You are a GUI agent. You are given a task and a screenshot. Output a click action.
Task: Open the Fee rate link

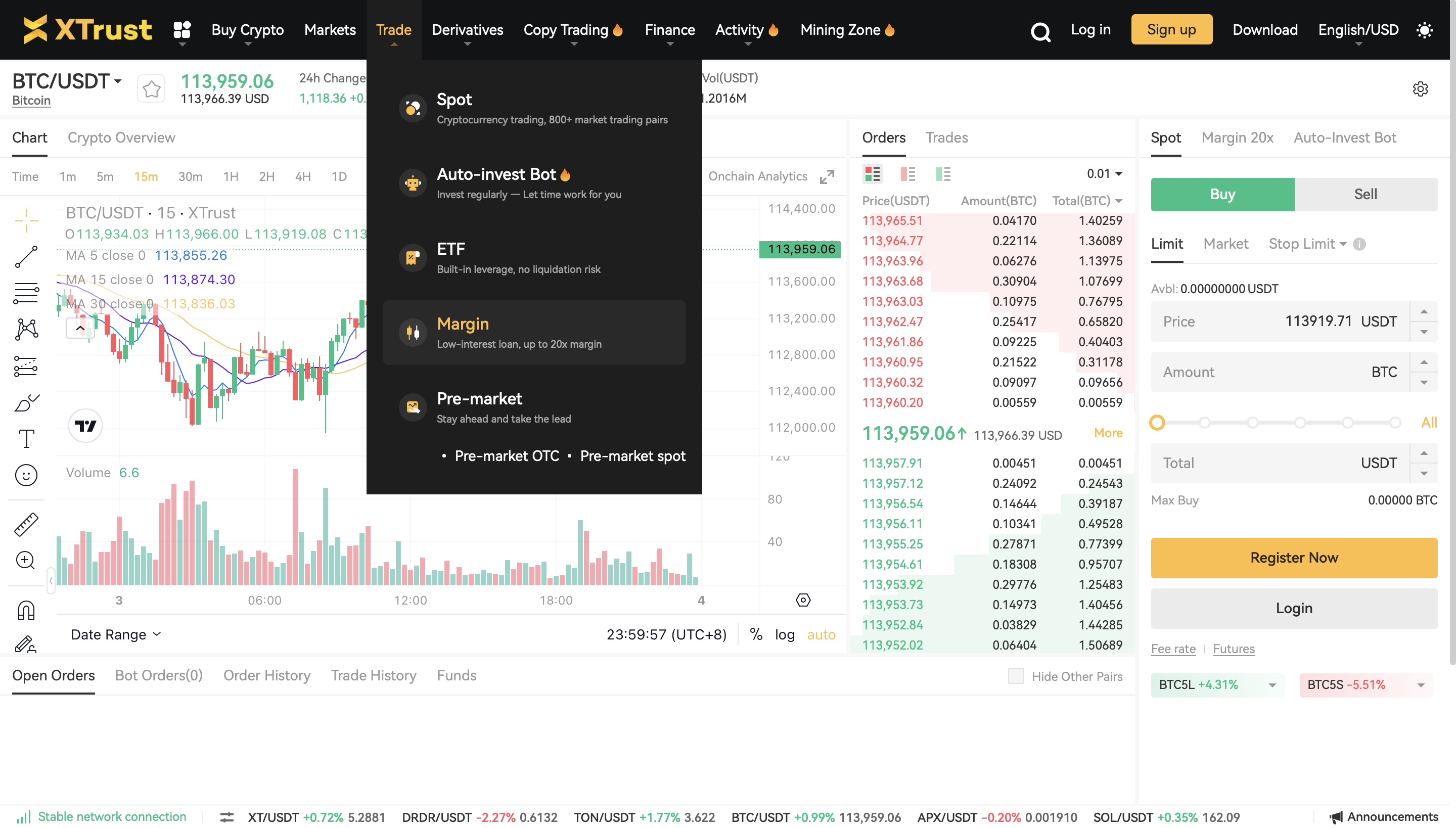1173,649
